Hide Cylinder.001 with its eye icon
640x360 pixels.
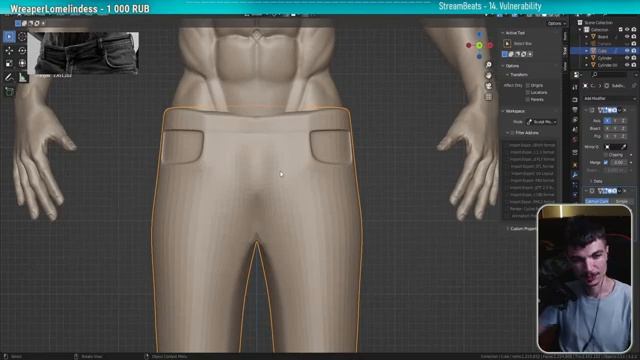627,65
